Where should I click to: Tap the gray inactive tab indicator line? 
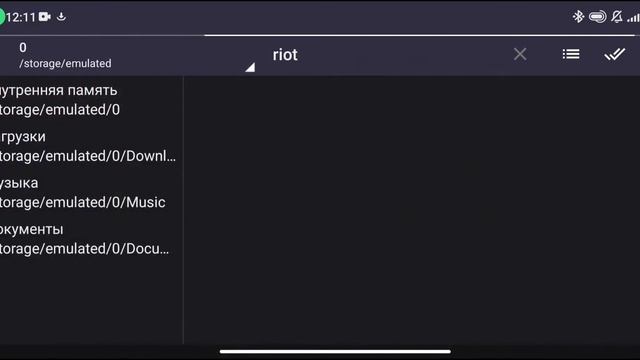pyautogui.click(x=102, y=36)
